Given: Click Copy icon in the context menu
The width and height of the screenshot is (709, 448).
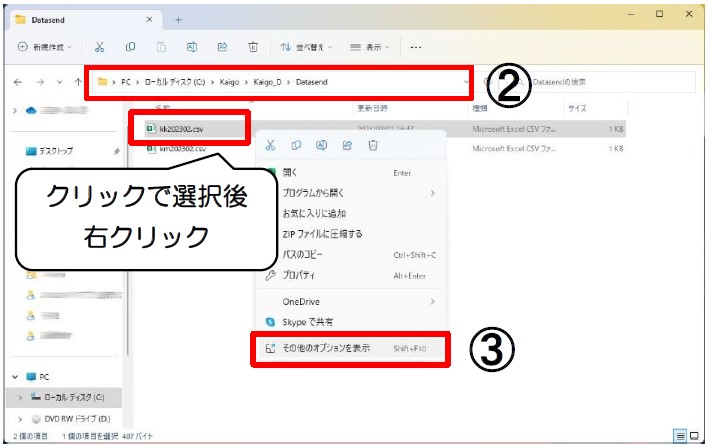Looking at the screenshot, I should tap(296, 145).
